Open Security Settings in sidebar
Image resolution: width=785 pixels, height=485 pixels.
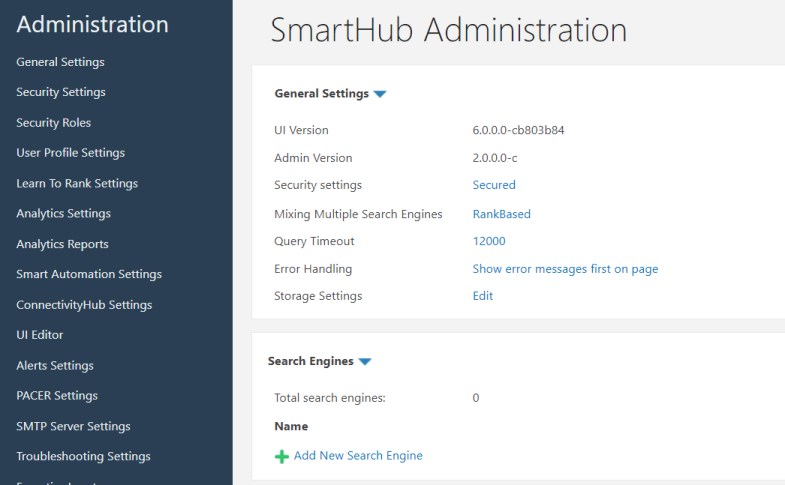[x=61, y=92]
